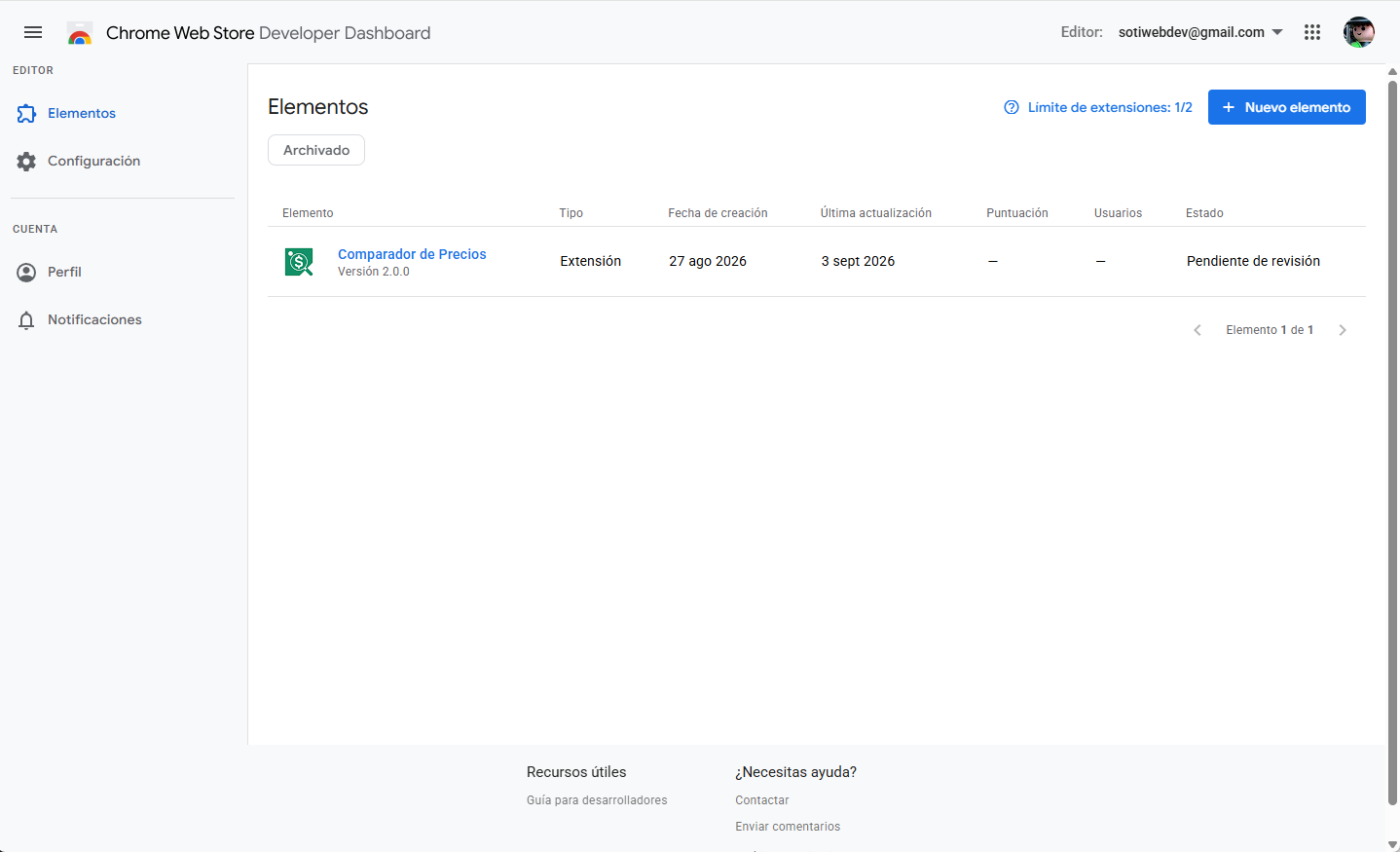
Task: Click the Nuevo elemento button
Action: 1287,107
